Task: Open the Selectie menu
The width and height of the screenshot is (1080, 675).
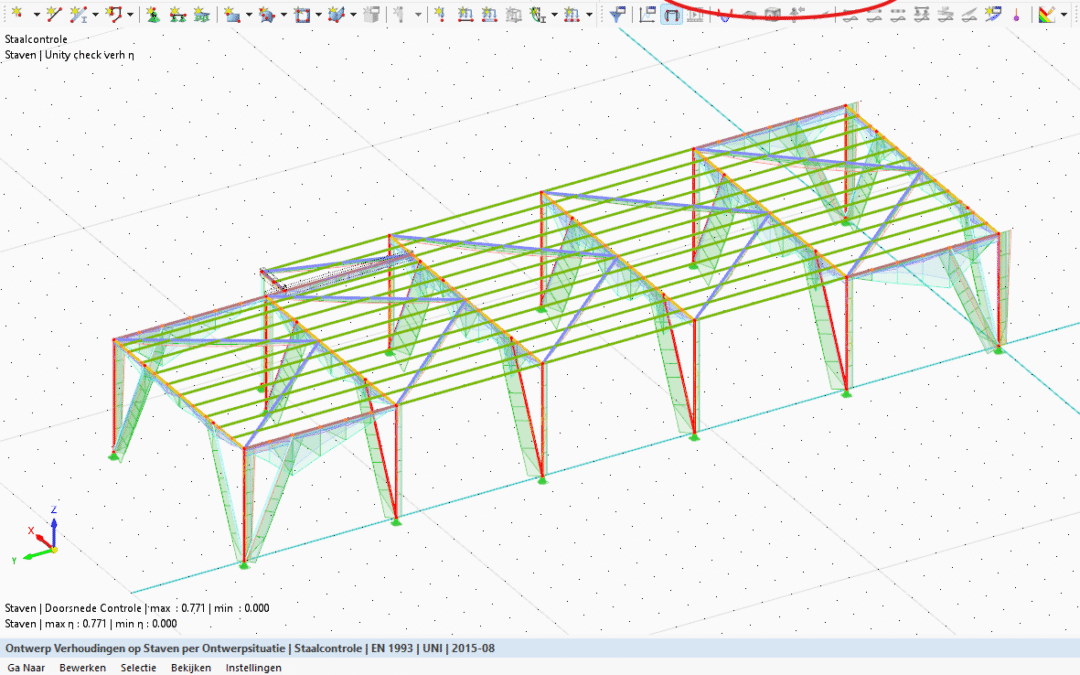Action: [x=138, y=667]
